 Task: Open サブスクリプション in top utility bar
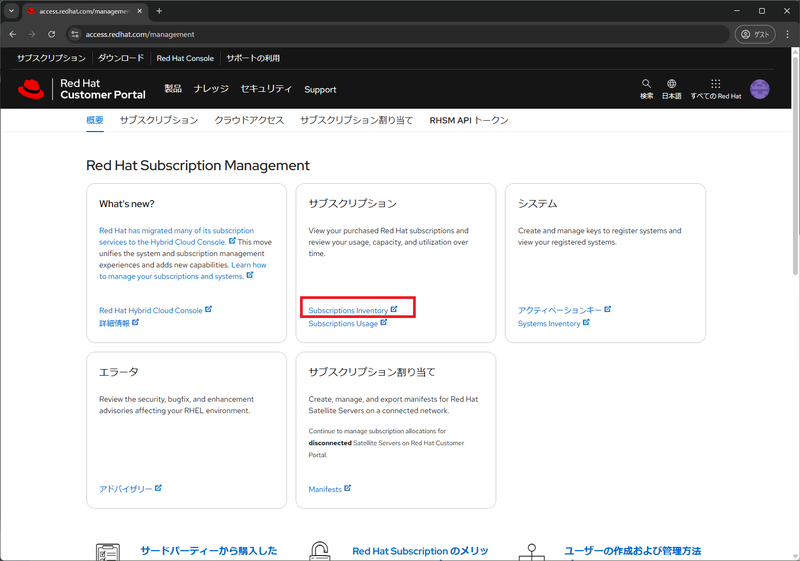tap(51, 58)
